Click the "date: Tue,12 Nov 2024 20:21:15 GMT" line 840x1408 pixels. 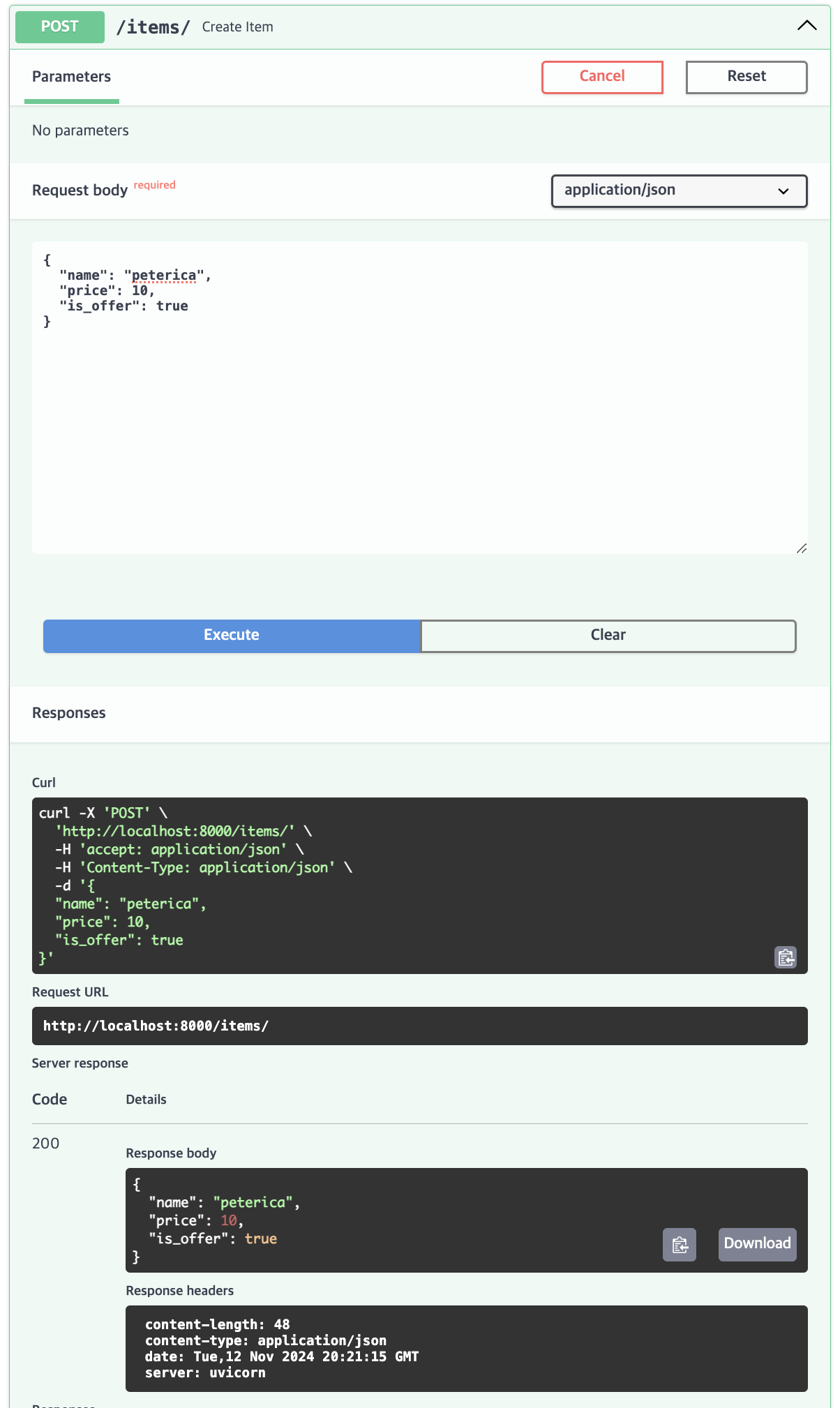tap(282, 1356)
